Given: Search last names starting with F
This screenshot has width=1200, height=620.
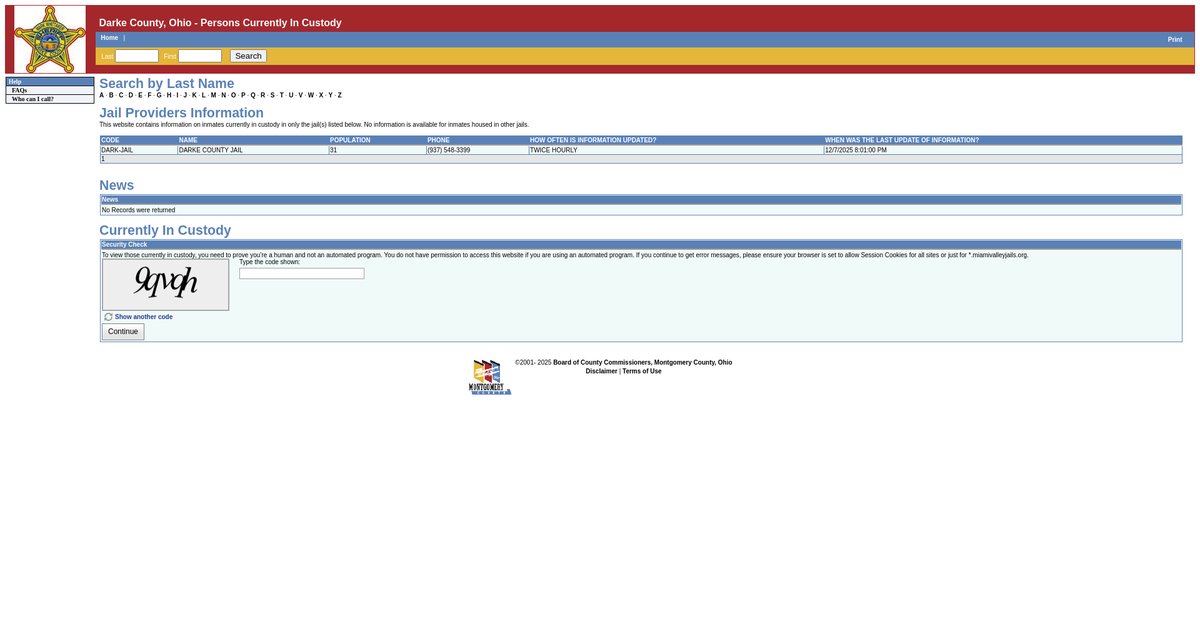Looking at the screenshot, I should 149,95.
